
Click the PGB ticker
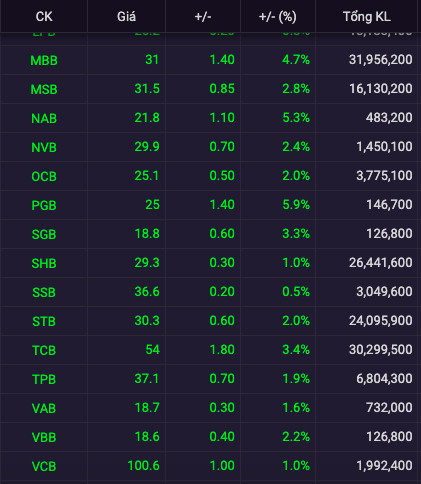pos(44,205)
